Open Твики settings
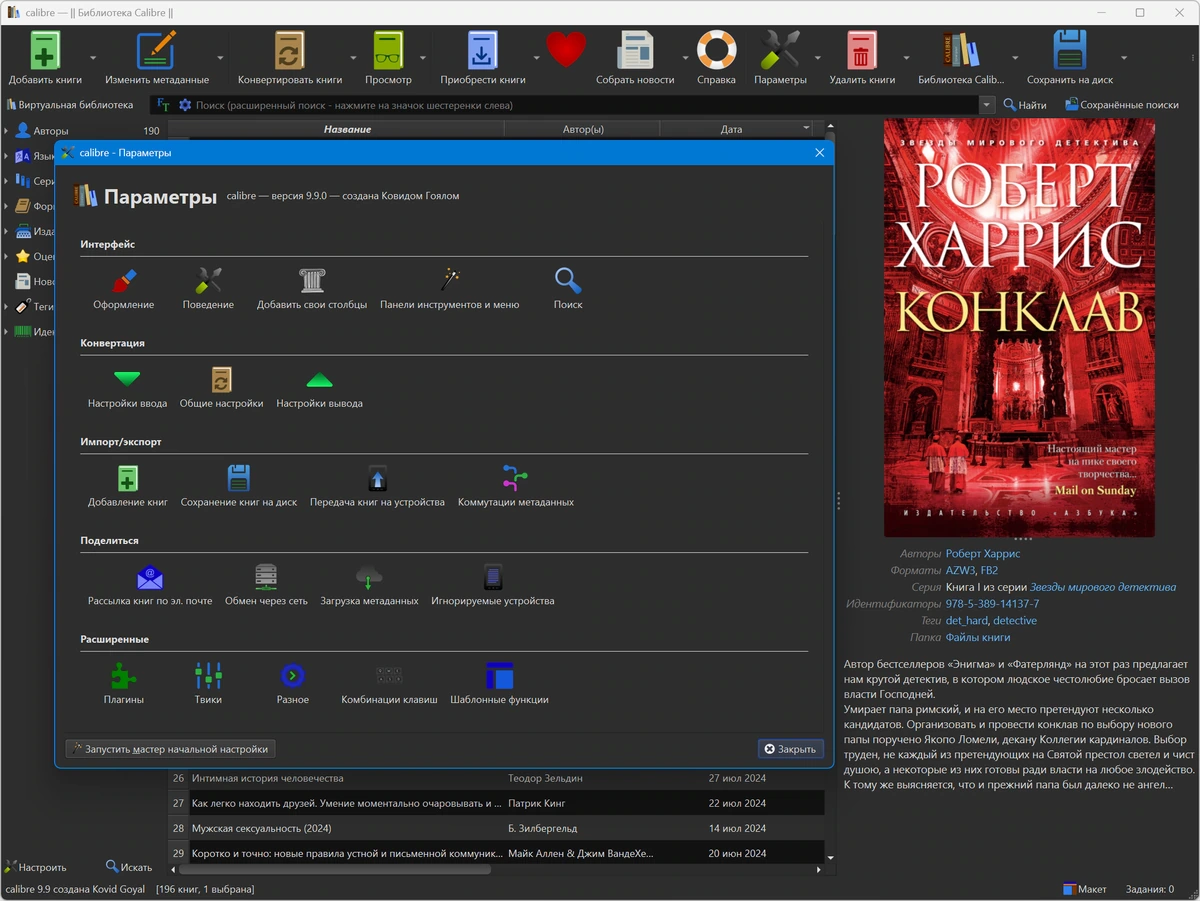This screenshot has height=901, width=1200. (208, 684)
